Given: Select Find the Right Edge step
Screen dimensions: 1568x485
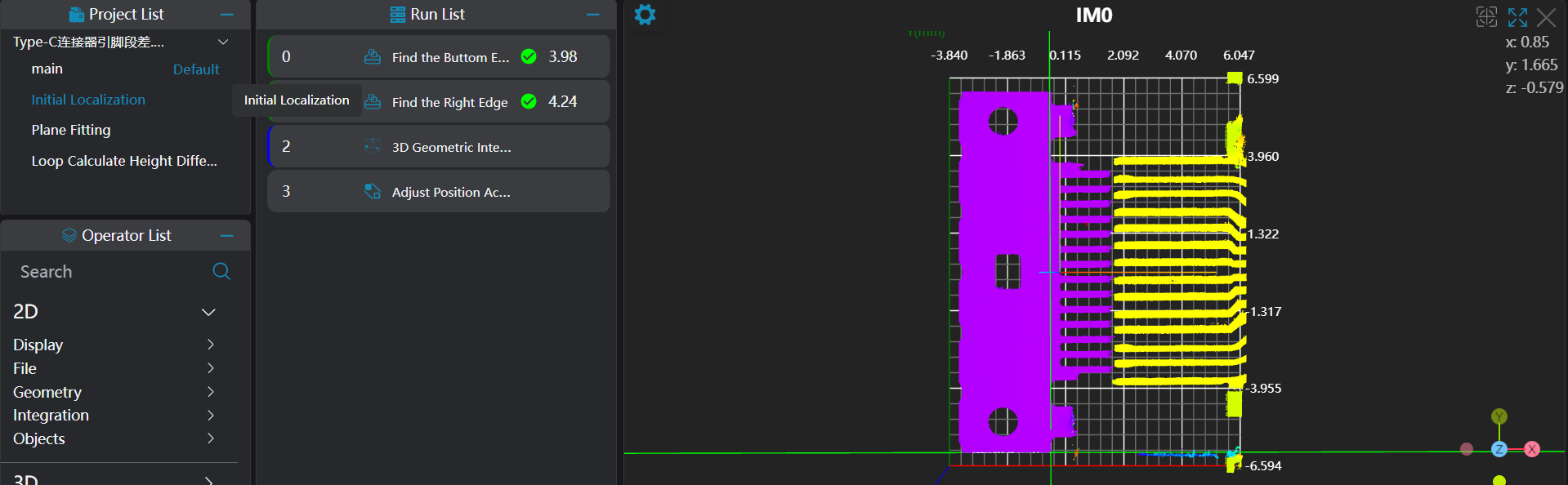Looking at the screenshot, I should click(449, 102).
